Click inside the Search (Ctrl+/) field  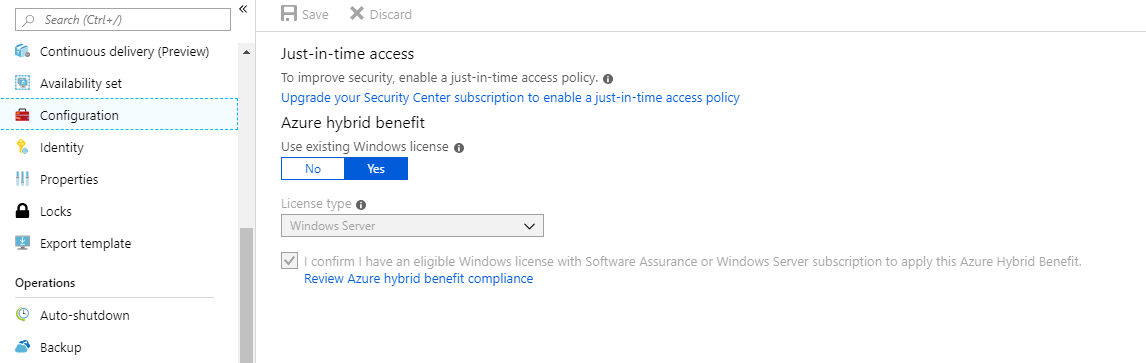pyautogui.click(x=123, y=20)
